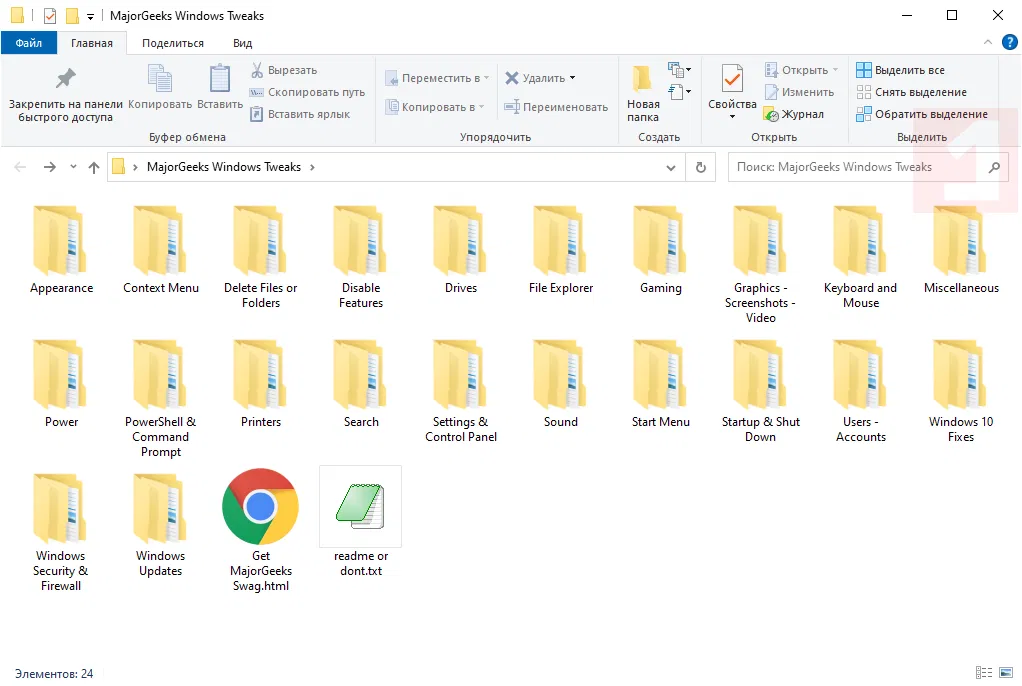Open easy access dropdown in Создать group

click(679, 91)
